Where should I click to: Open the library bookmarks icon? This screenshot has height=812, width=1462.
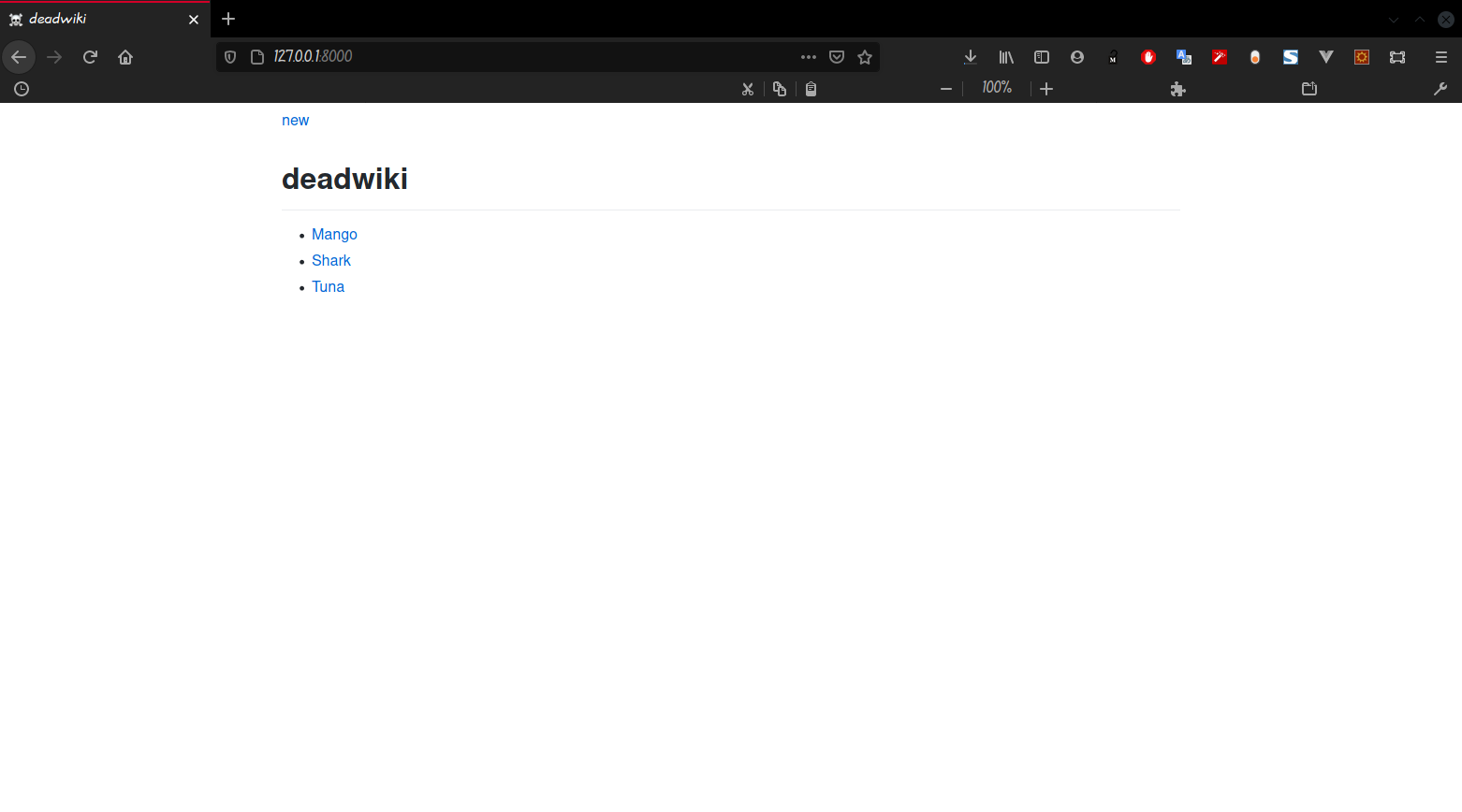click(1006, 57)
